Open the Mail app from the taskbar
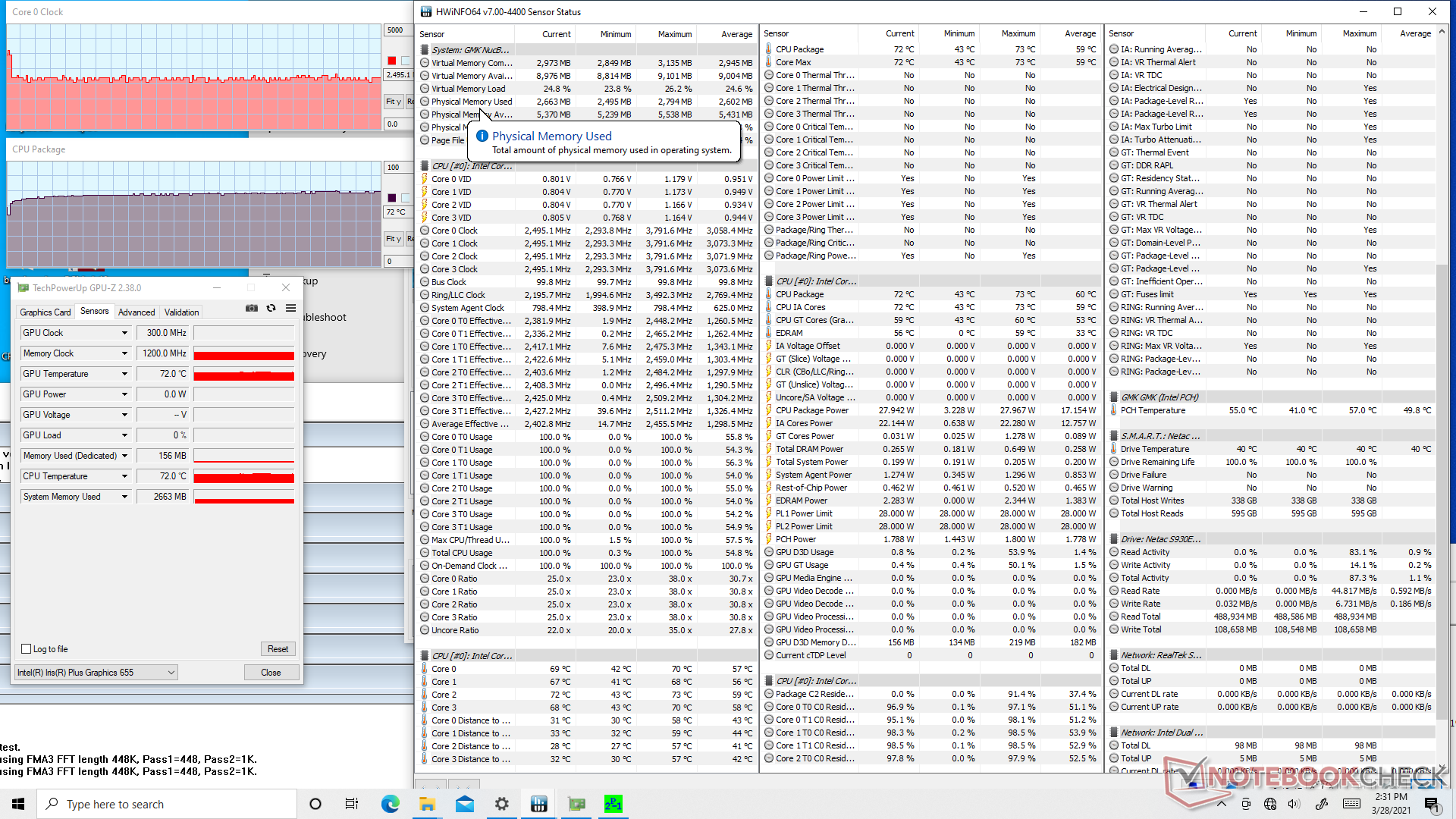 click(x=464, y=804)
